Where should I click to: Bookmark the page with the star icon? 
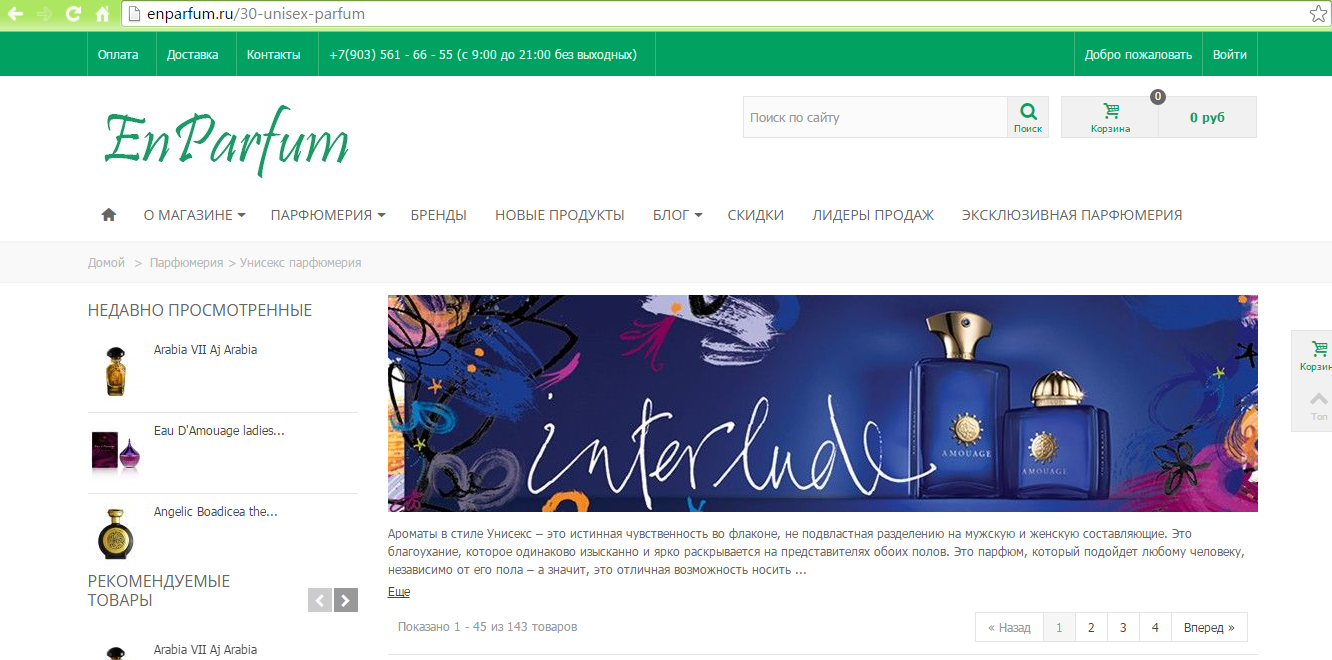point(1318,14)
